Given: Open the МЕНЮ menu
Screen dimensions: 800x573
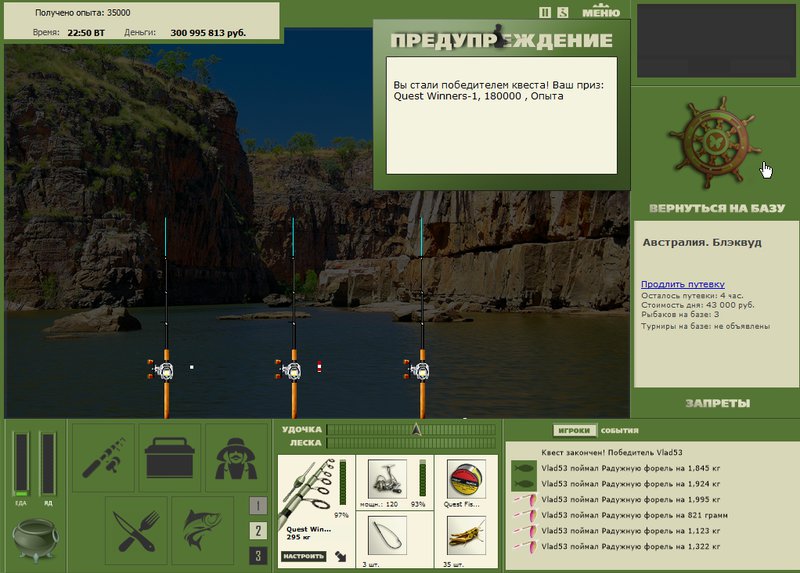Looking at the screenshot, I should (x=601, y=12).
